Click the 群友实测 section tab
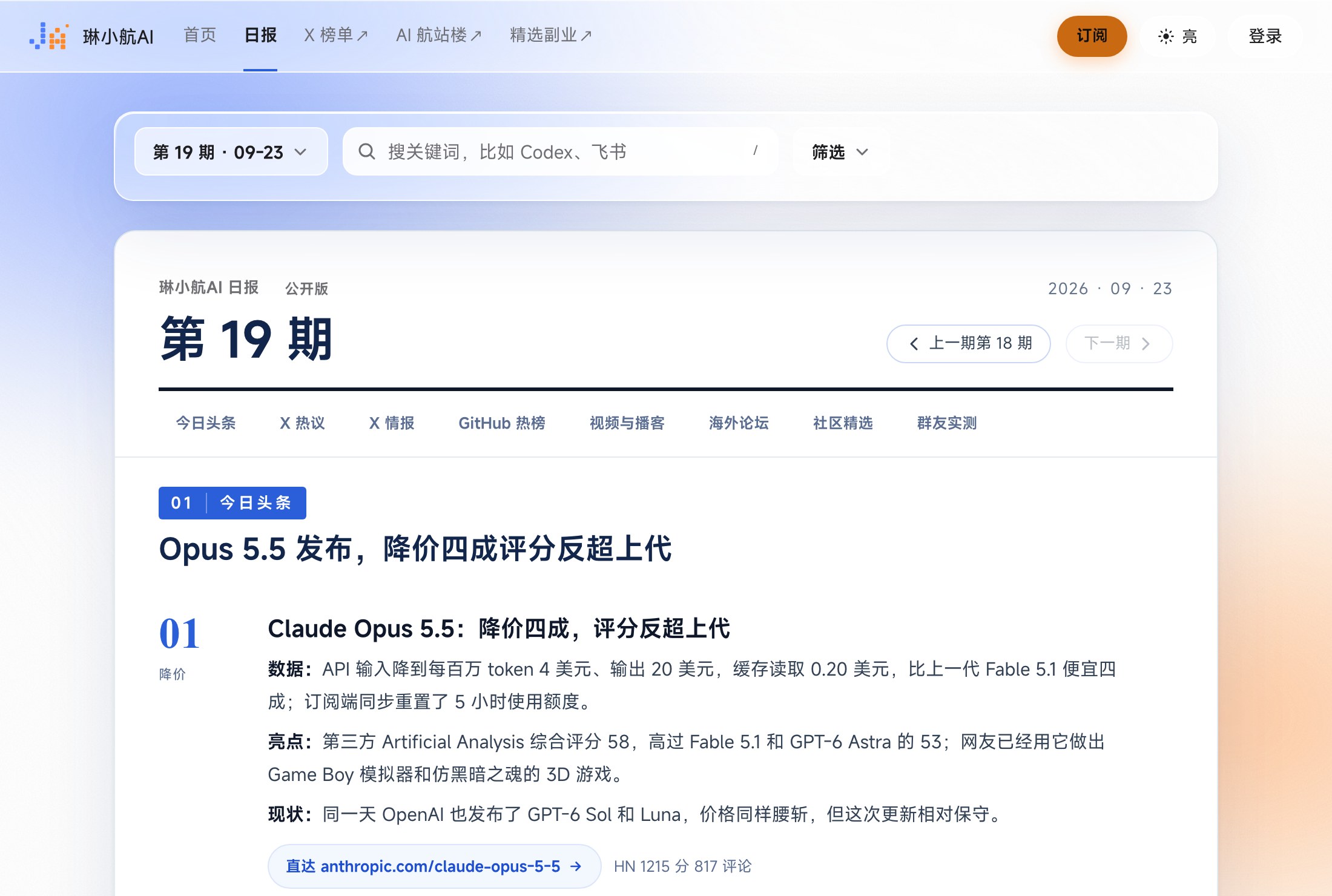 947,423
